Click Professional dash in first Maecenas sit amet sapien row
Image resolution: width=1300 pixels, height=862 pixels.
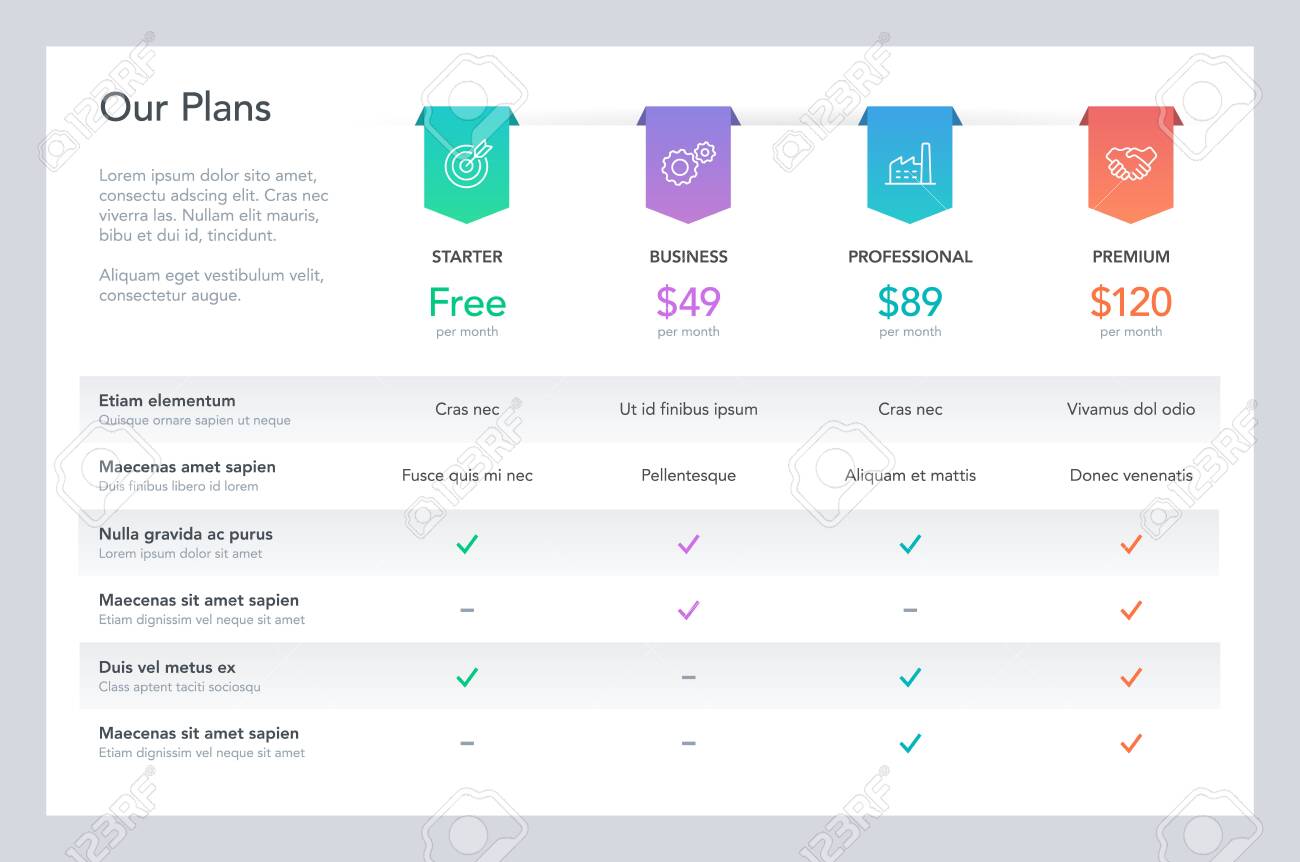(x=910, y=610)
